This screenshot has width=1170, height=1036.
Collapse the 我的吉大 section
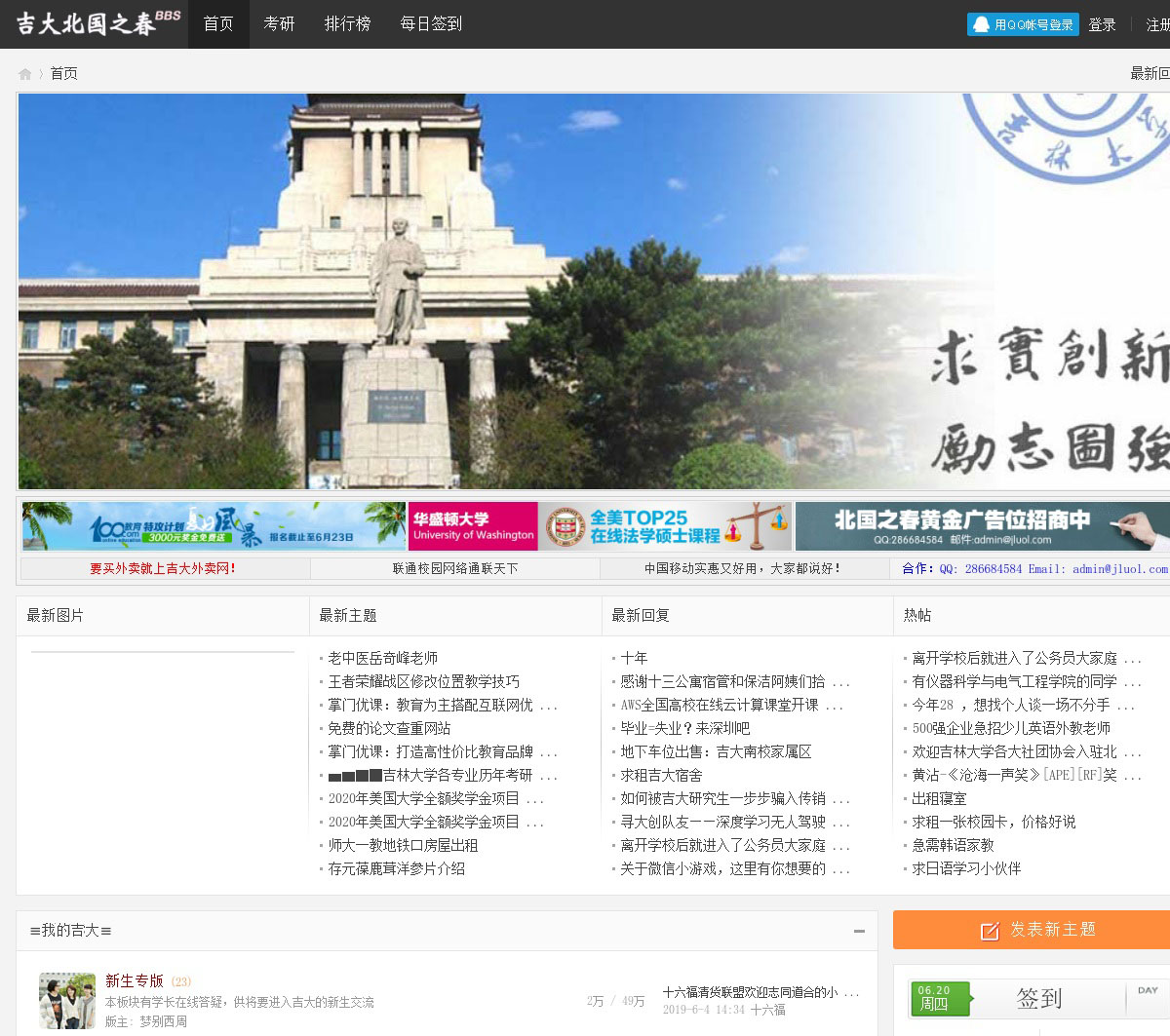(x=859, y=931)
